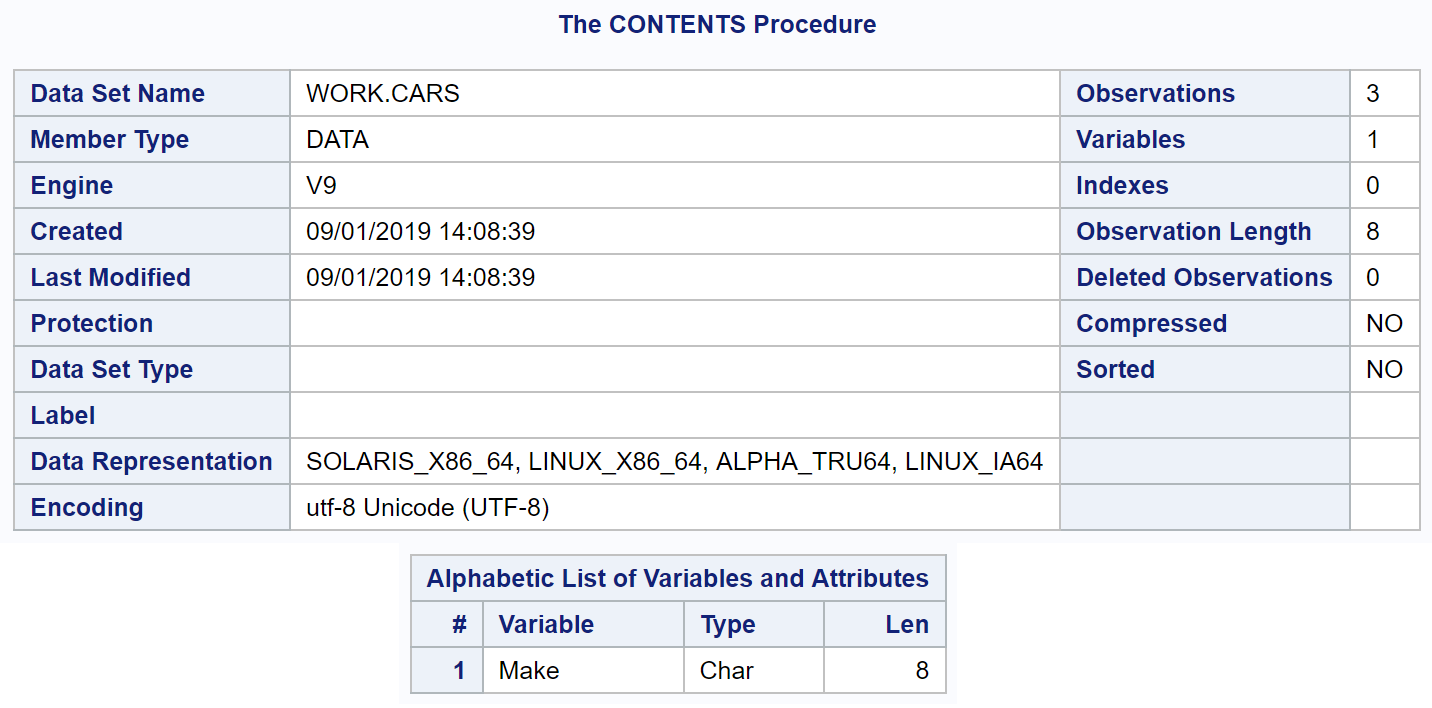Select the utf-8 Unicode encoding value
This screenshot has height=708, width=1432.
(428, 508)
